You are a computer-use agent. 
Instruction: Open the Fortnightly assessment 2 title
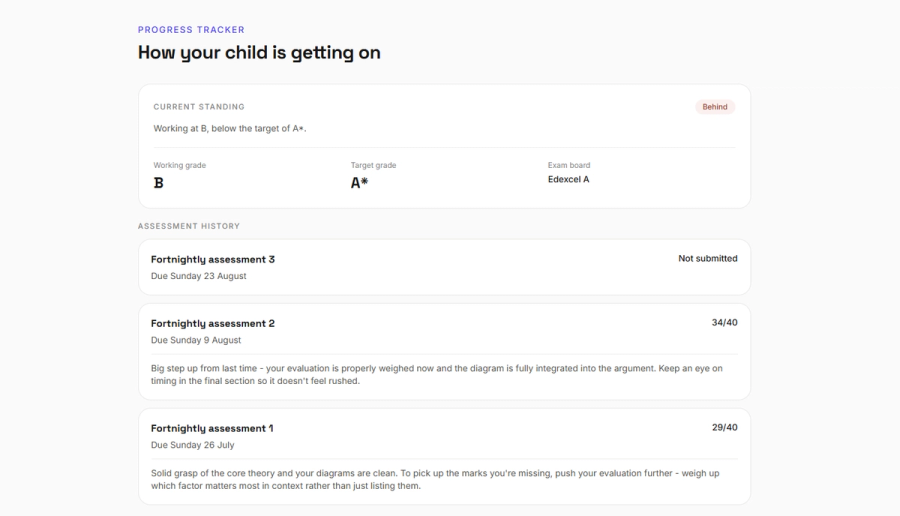pos(213,324)
